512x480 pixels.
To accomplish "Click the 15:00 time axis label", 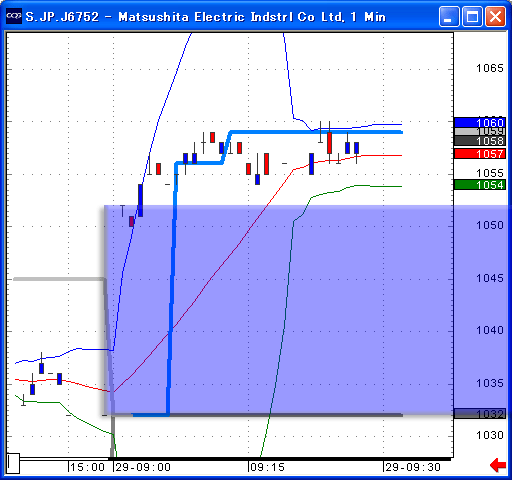I will click(87, 467).
